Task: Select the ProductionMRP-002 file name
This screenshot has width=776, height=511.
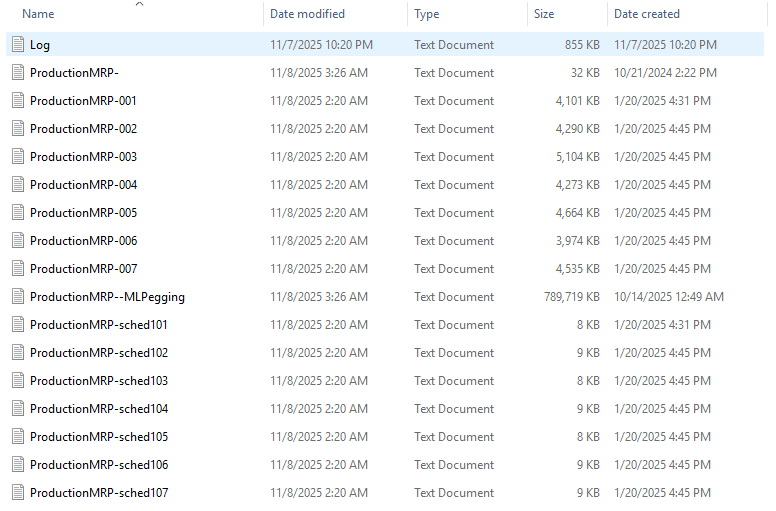Action: 84,129
